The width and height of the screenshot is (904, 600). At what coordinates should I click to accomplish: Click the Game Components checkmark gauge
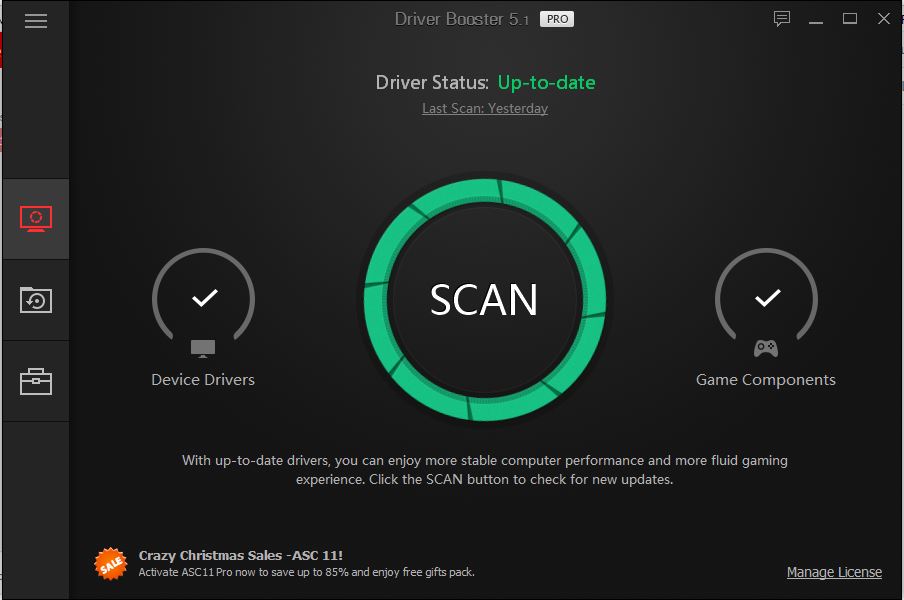[766, 295]
